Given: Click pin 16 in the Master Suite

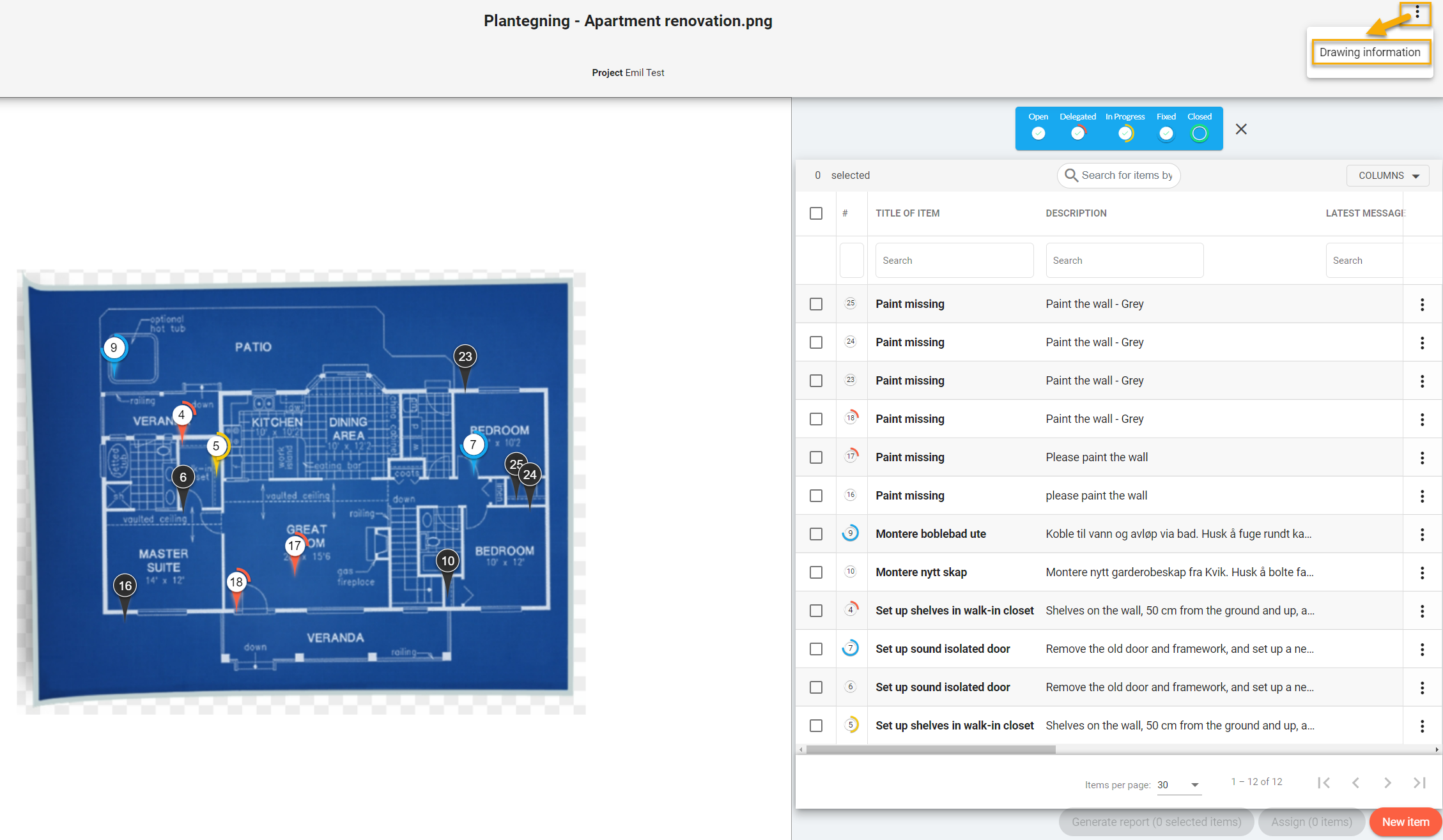Looking at the screenshot, I should (125, 586).
